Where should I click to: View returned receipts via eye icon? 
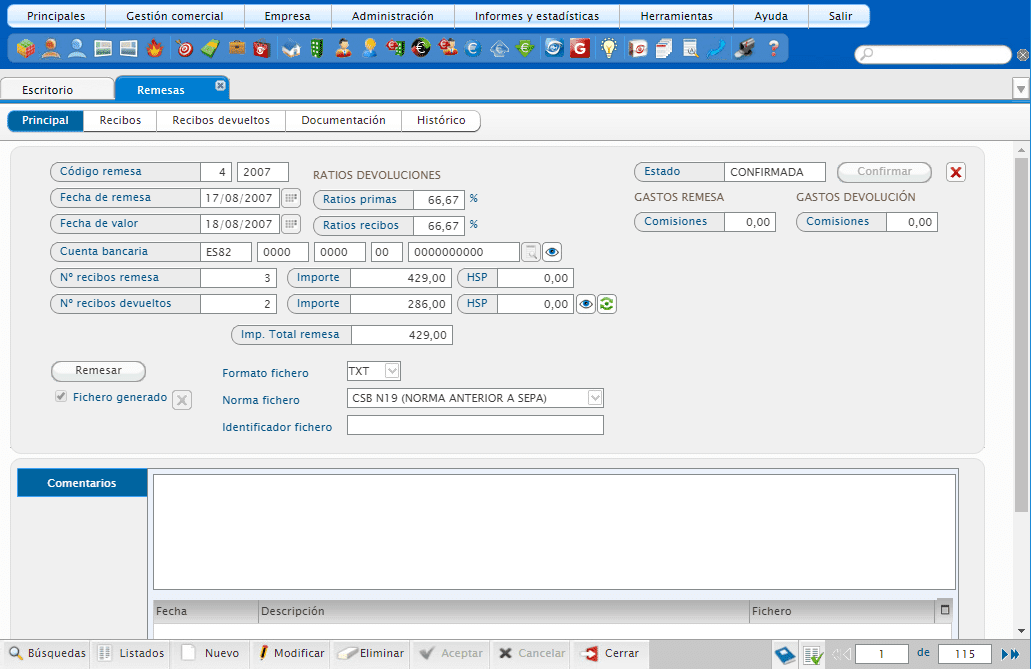(x=586, y=304)
